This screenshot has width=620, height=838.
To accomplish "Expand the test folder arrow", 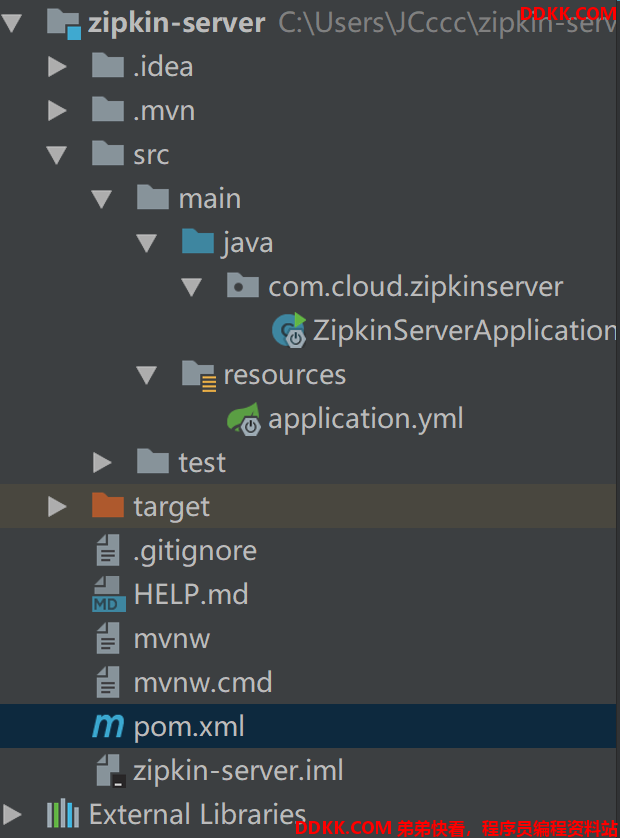I will 102,462.
